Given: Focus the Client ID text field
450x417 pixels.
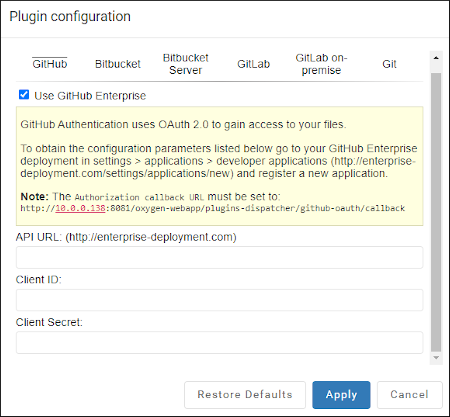Looking at the screenshot, I should (x=219, y=300).
